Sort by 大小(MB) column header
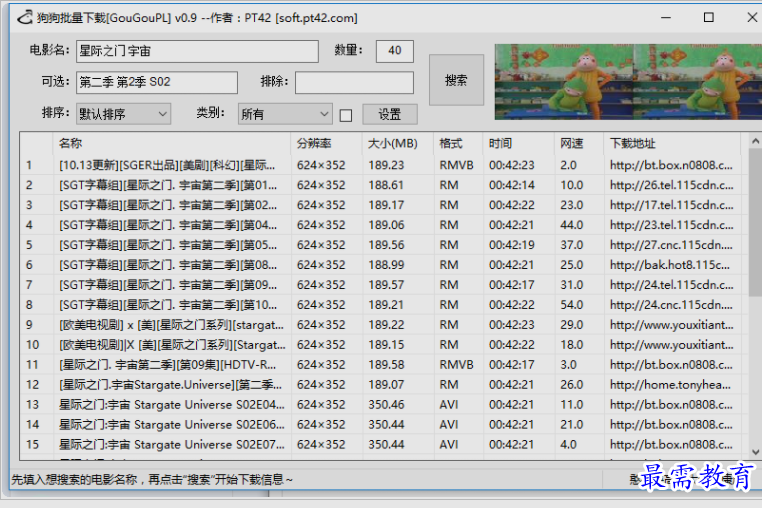762x508 pixels. 397,143
